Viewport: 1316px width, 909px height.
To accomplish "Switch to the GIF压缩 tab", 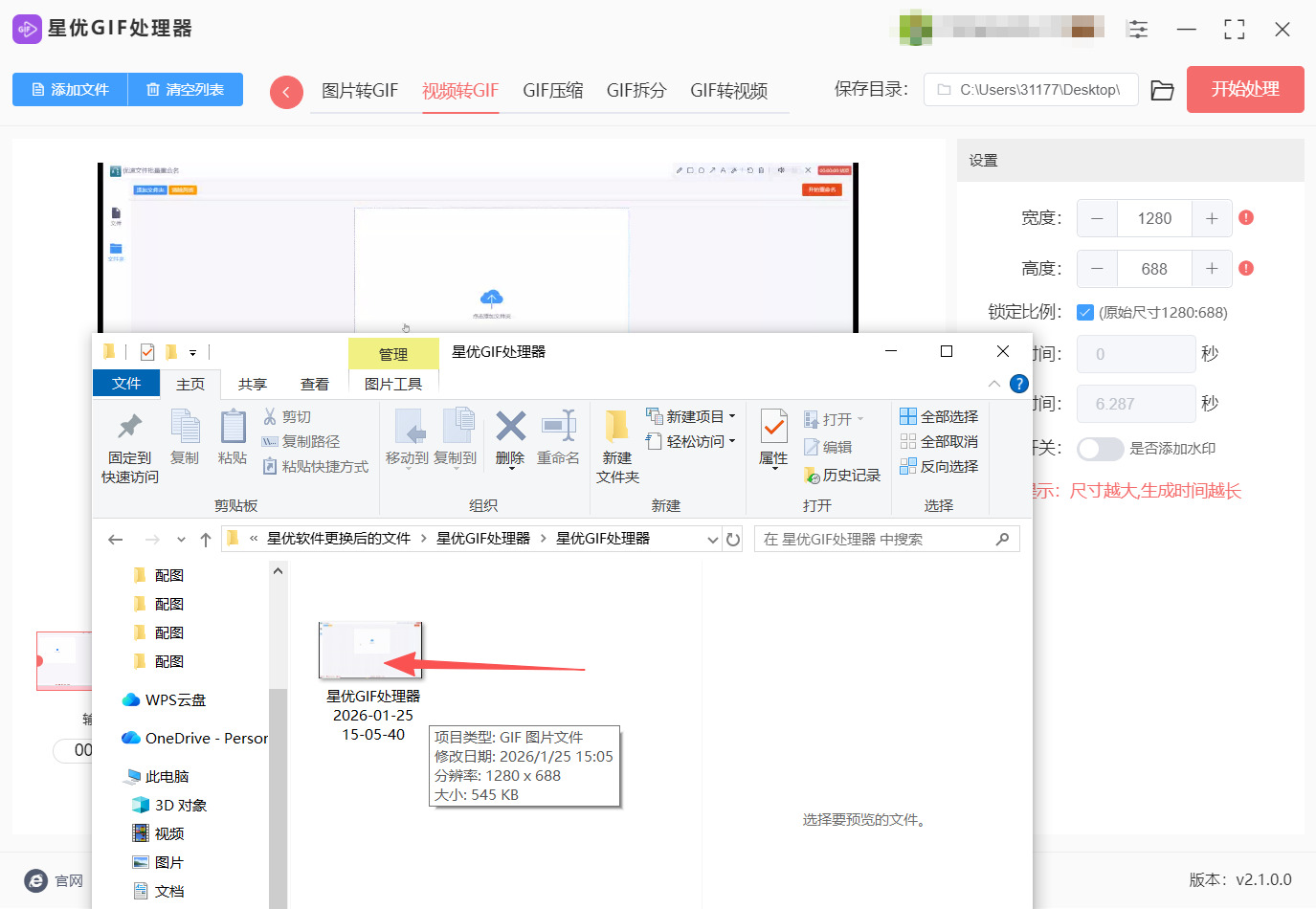I will pyautogui.click(x=553, y=91).
